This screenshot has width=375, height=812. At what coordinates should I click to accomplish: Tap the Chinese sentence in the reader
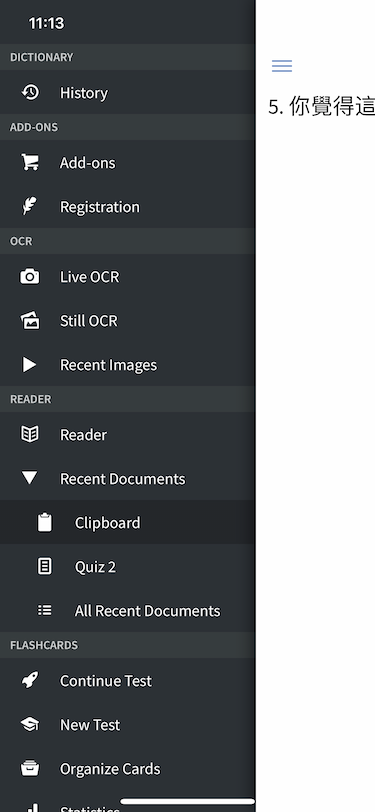point(321,106)
